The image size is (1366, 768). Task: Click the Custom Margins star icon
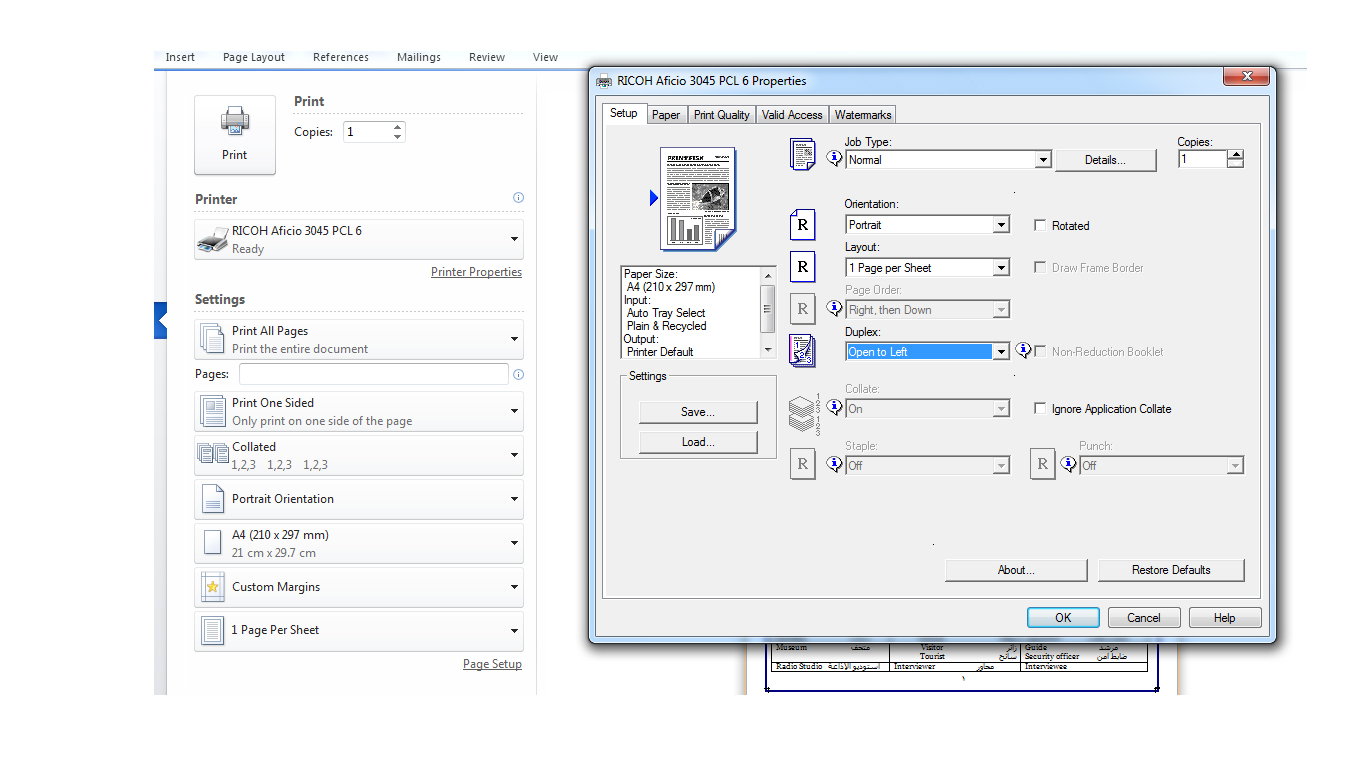pyautogui.click(x=212, y=587)
